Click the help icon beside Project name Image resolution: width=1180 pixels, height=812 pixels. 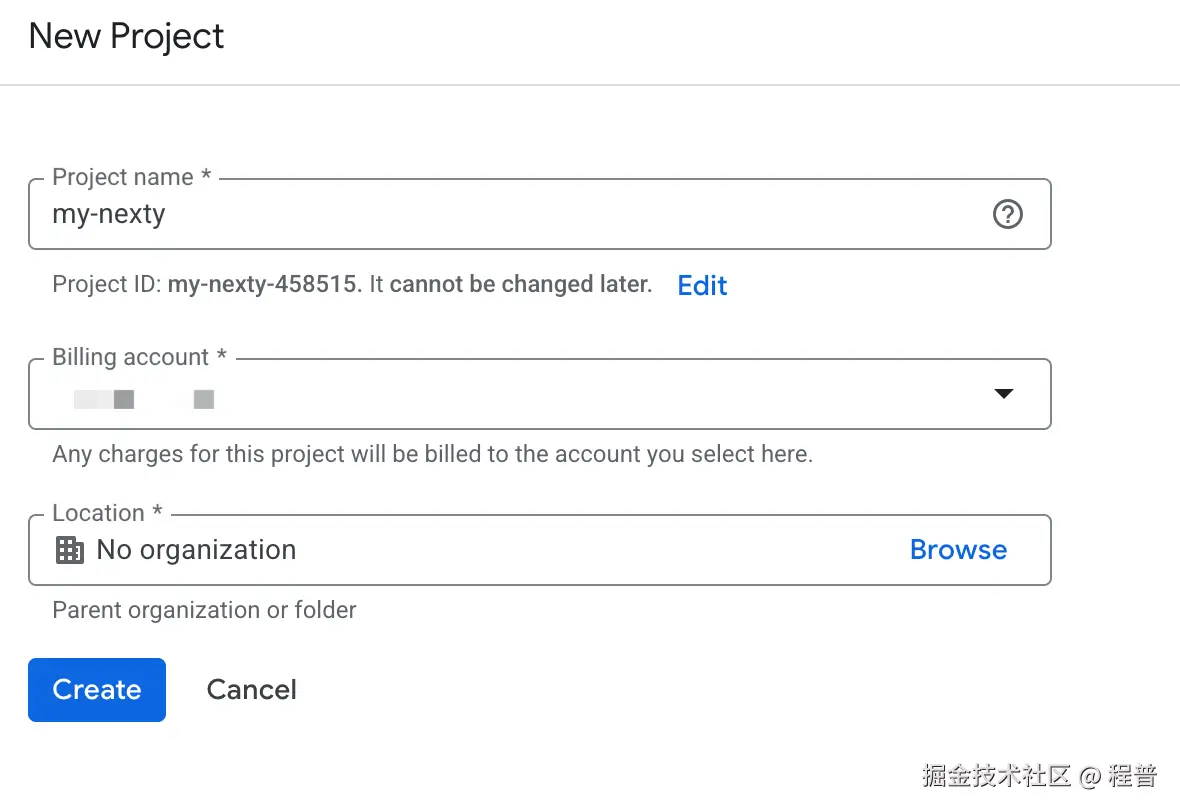coord(1007,214)
